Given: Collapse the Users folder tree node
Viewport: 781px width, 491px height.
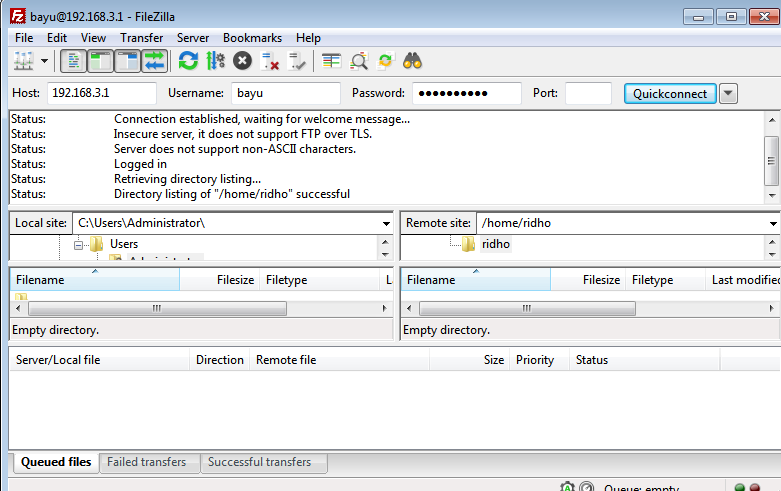Looking at the screenshot, I should 78,245.
